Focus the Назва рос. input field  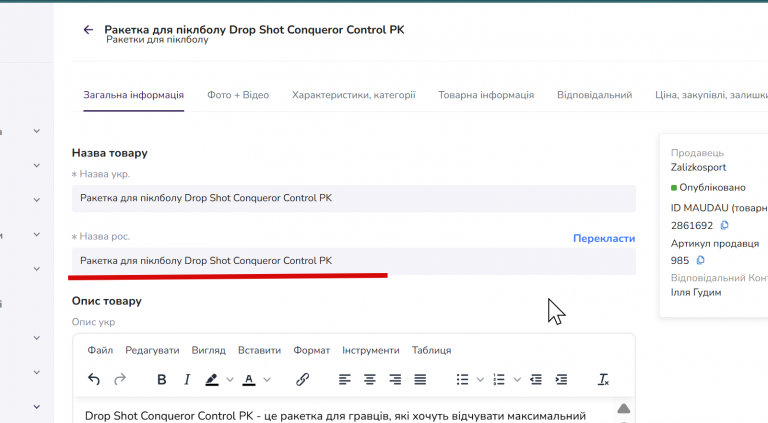coord(354,261)
